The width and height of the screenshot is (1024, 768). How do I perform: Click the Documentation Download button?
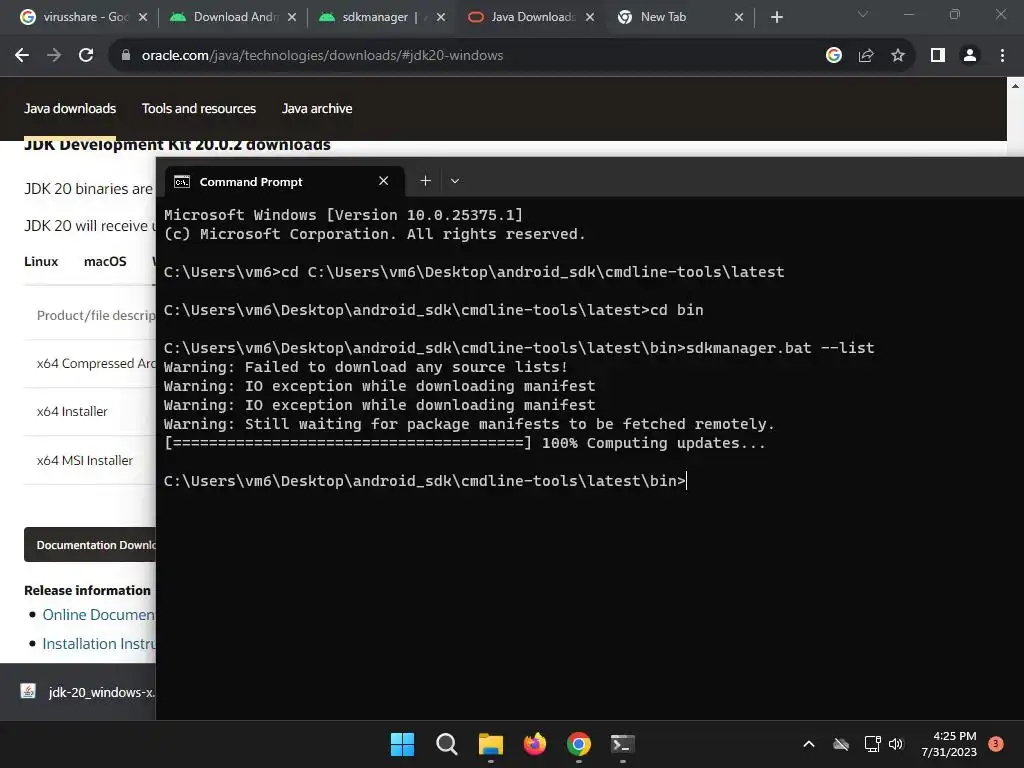click(90, 545)
